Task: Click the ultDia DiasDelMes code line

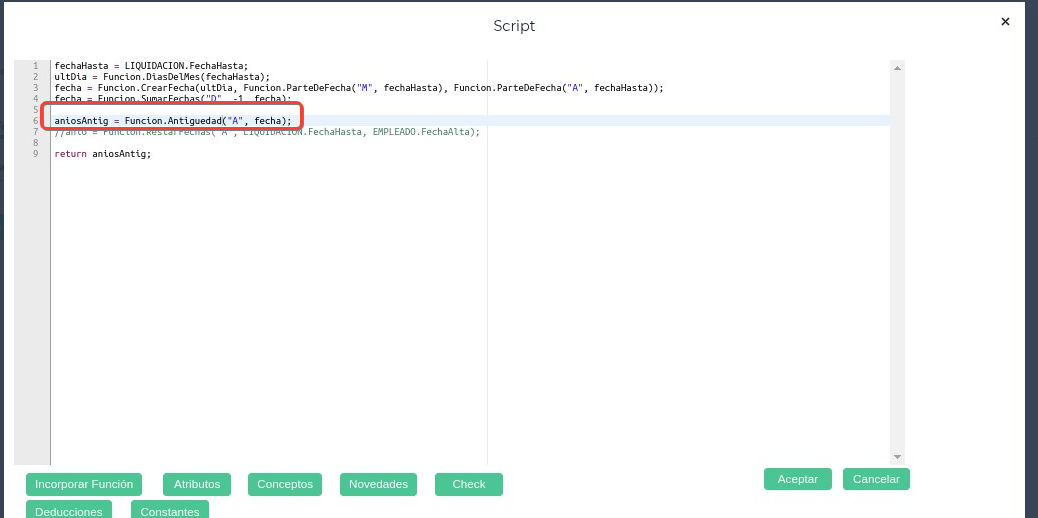Action: [x=162, y=77]
